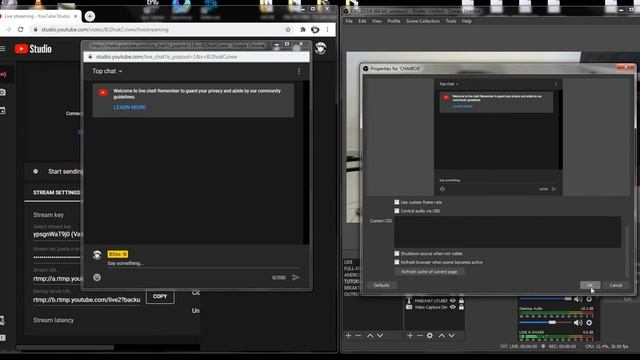The width and height of the screenshot is (640, 360).
Task: Click the send message arrow in live chat
Action: (296, 277)
